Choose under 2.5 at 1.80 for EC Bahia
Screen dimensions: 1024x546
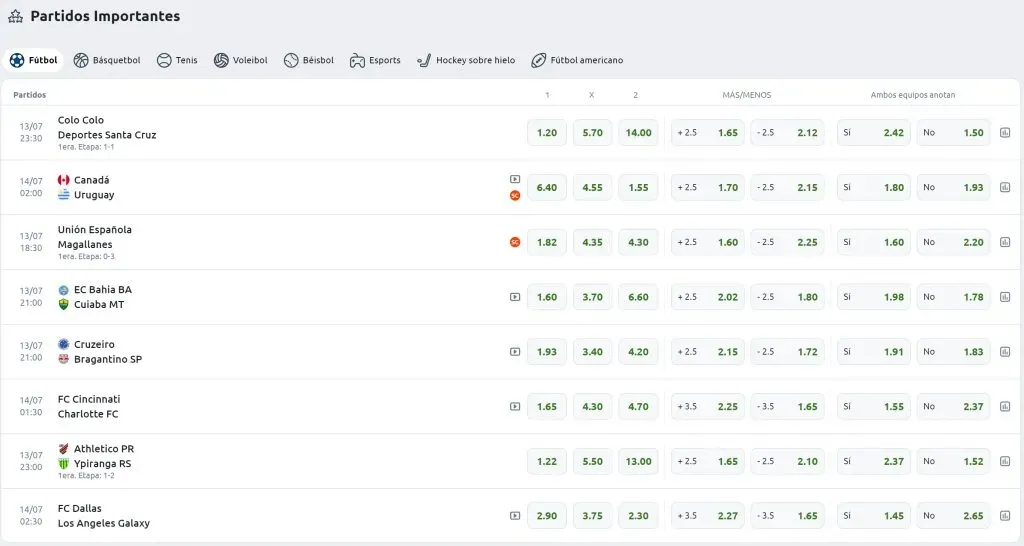tap(788, 297)
